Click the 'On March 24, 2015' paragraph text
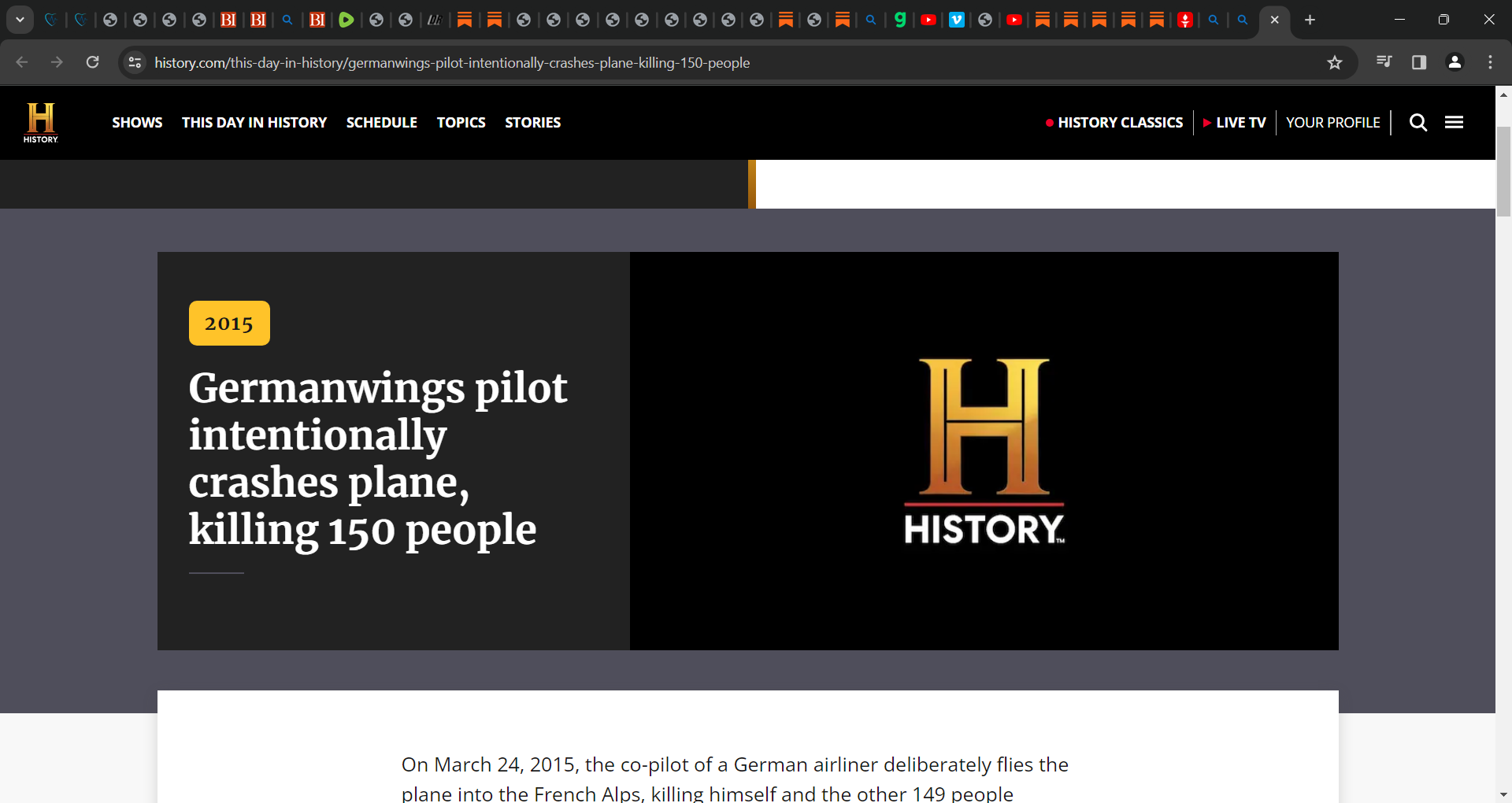The image size is (1512, 803). pyautogui.click(x=735, y=778)
